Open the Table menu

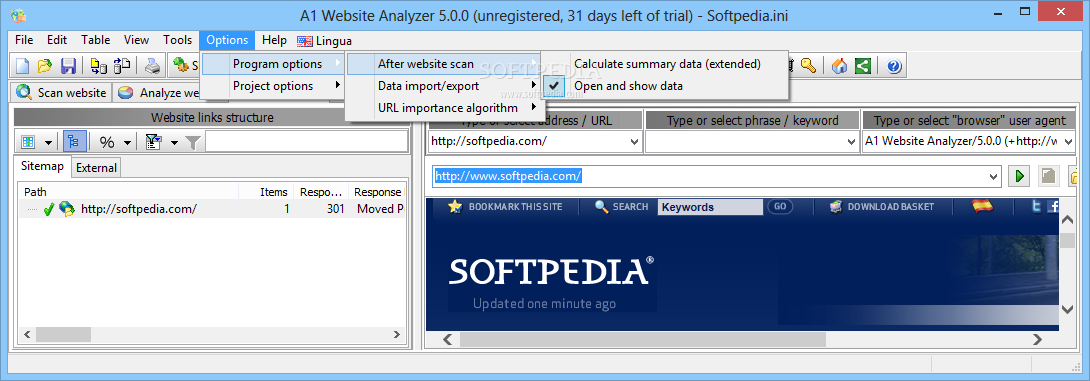coord(96,40)
